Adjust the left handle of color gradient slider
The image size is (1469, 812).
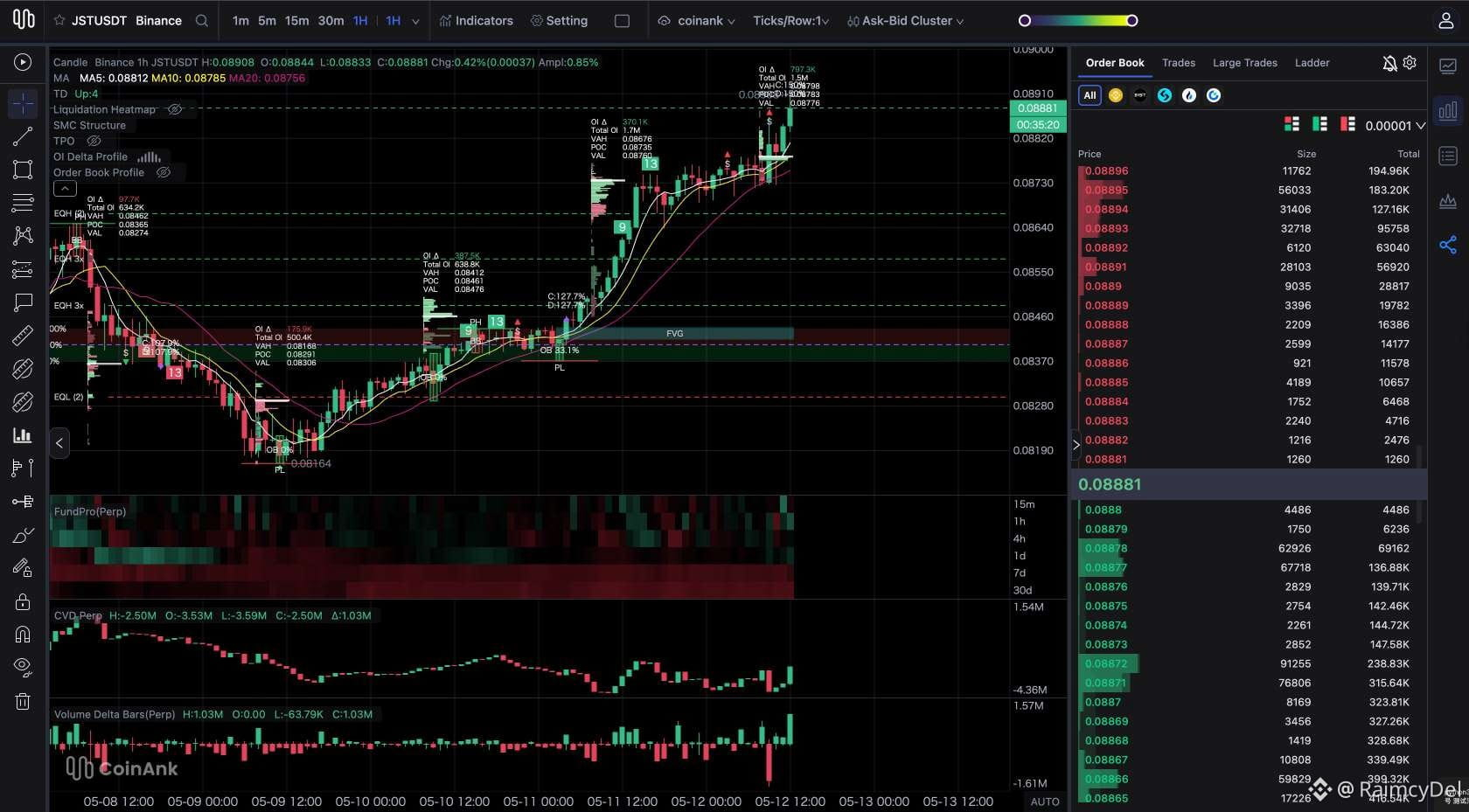[1025, 20]
